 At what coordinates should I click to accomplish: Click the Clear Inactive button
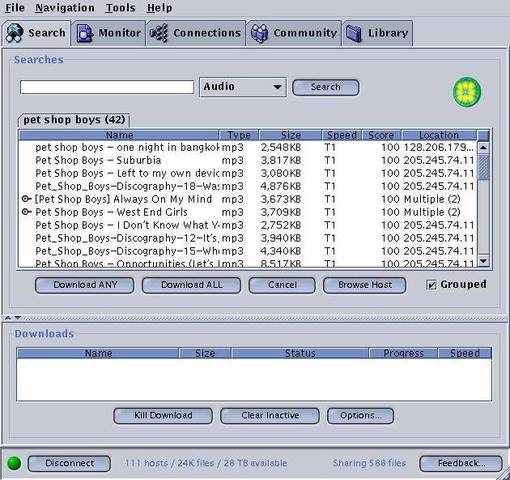(x=270, y=416)
